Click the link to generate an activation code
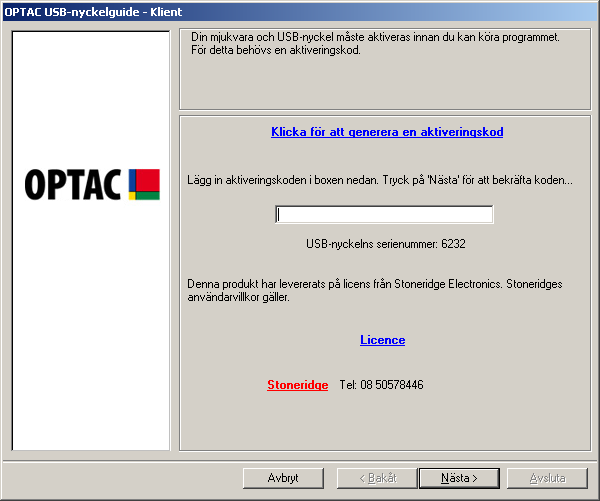 tap(387, 132)
